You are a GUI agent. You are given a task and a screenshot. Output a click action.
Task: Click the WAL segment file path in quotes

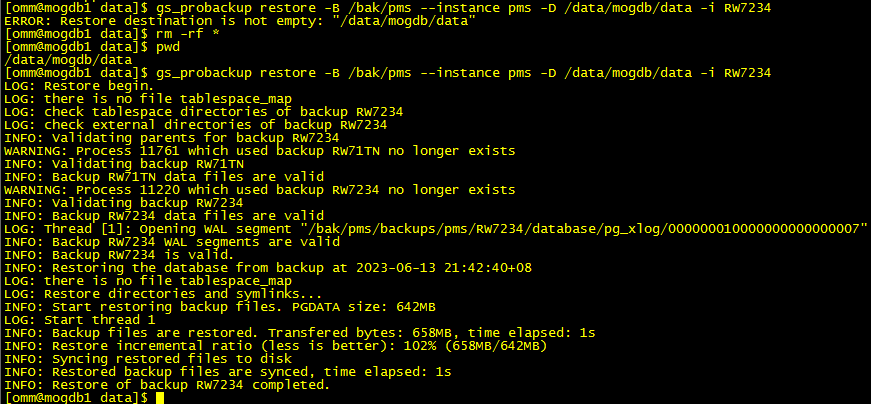point(583,229)
